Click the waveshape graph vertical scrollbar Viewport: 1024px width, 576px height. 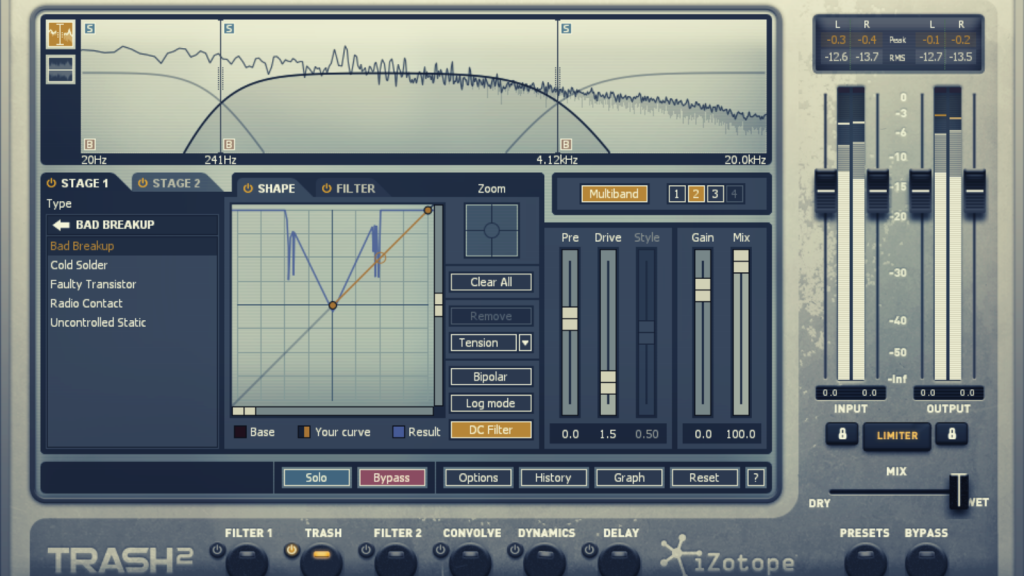point(438,306)
